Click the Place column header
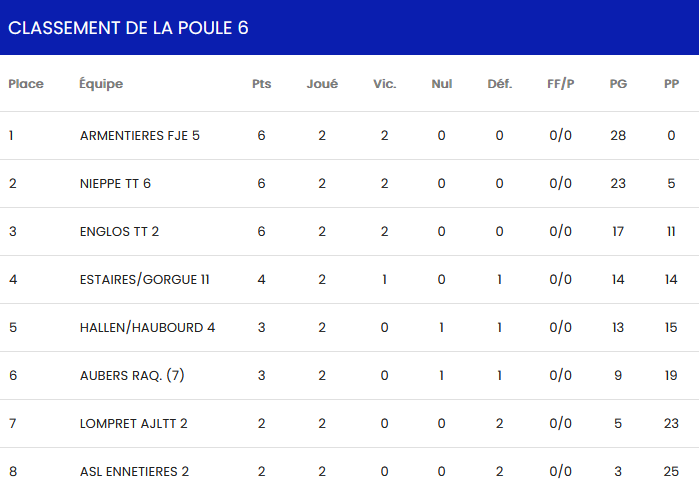699x492 pixels. coord(26,84)
